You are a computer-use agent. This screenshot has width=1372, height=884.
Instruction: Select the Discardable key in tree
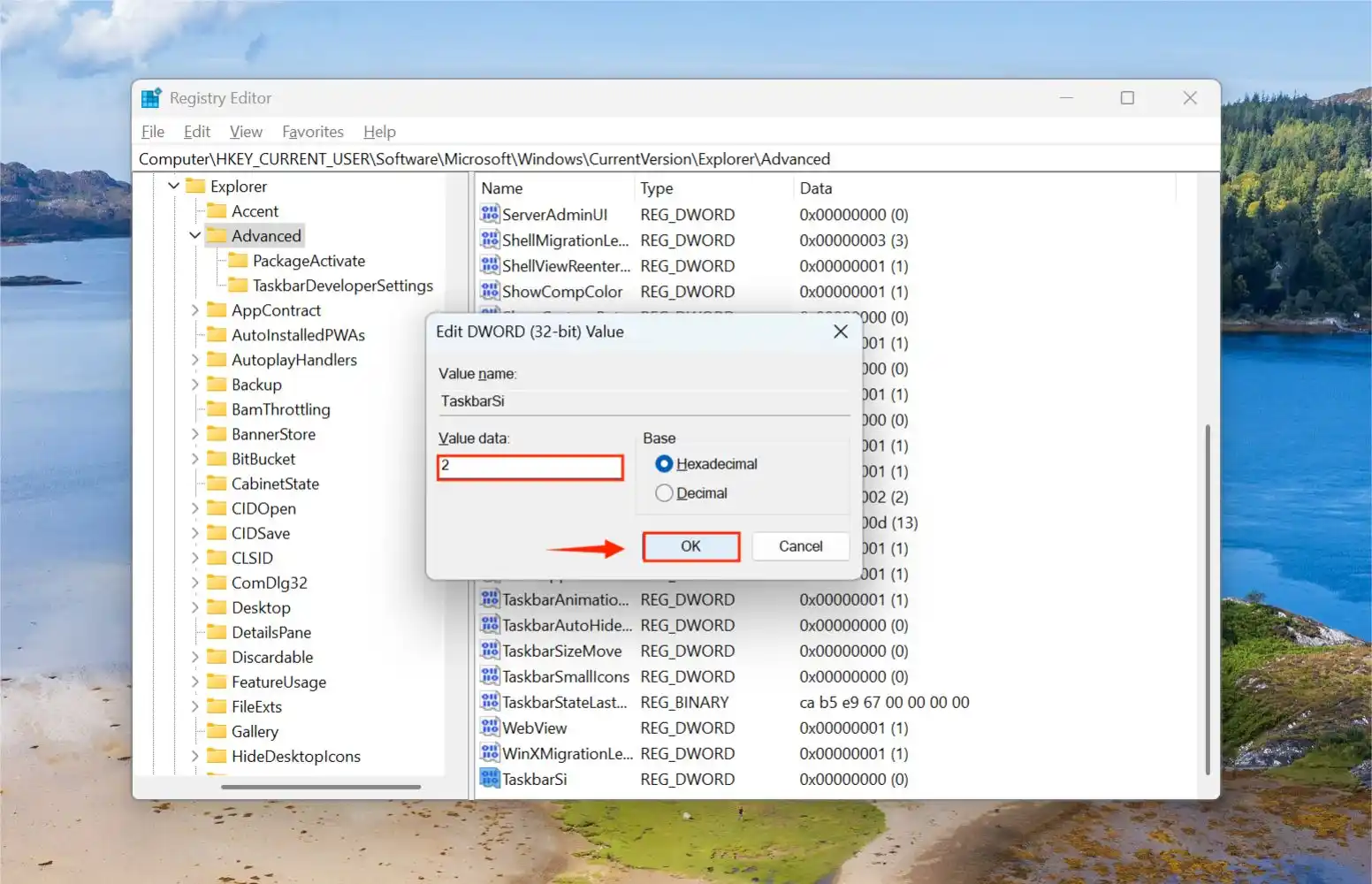[x=272, y=656]
